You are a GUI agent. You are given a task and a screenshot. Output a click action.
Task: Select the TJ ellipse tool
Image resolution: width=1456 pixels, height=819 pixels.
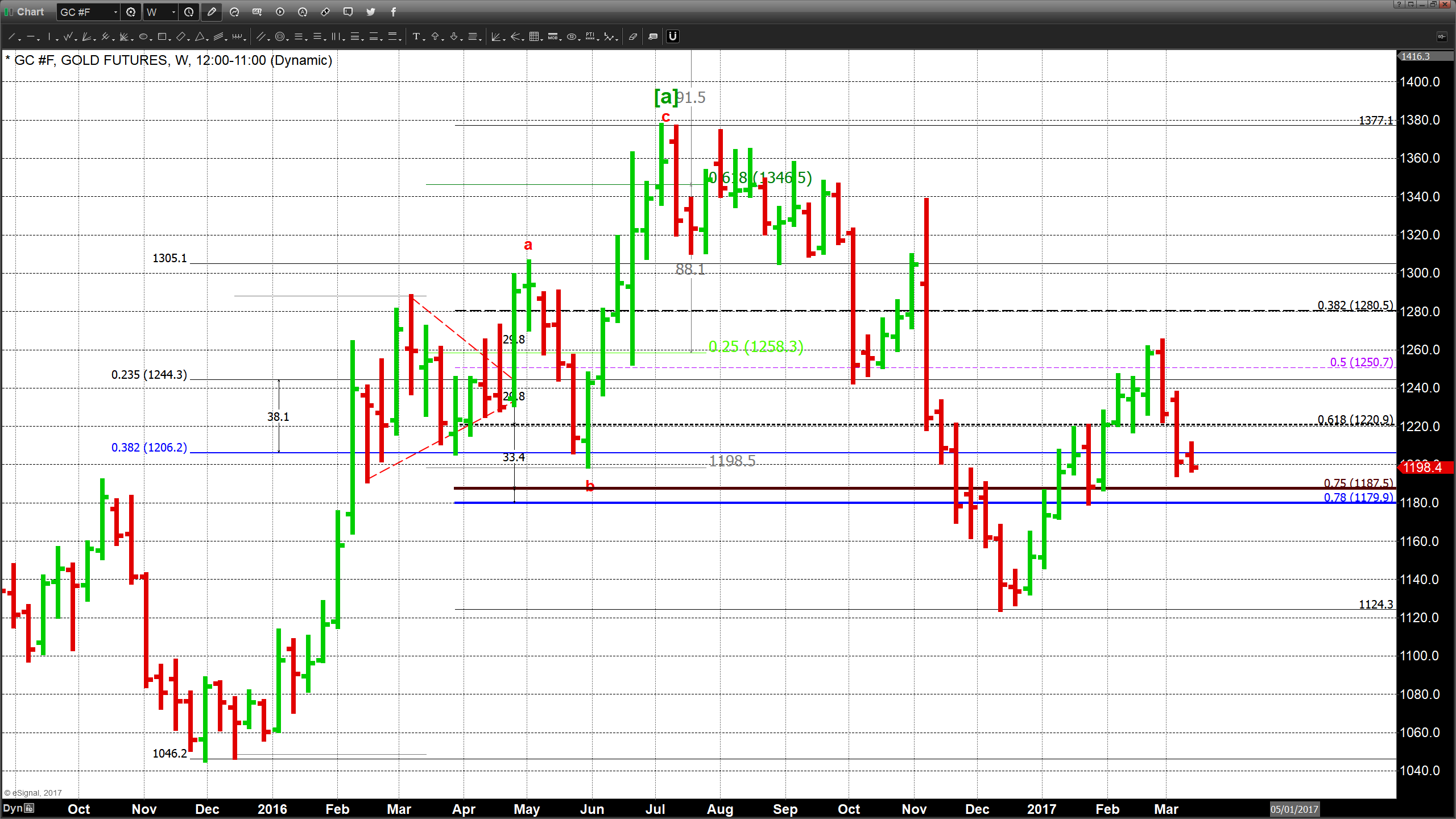[572, 37]
